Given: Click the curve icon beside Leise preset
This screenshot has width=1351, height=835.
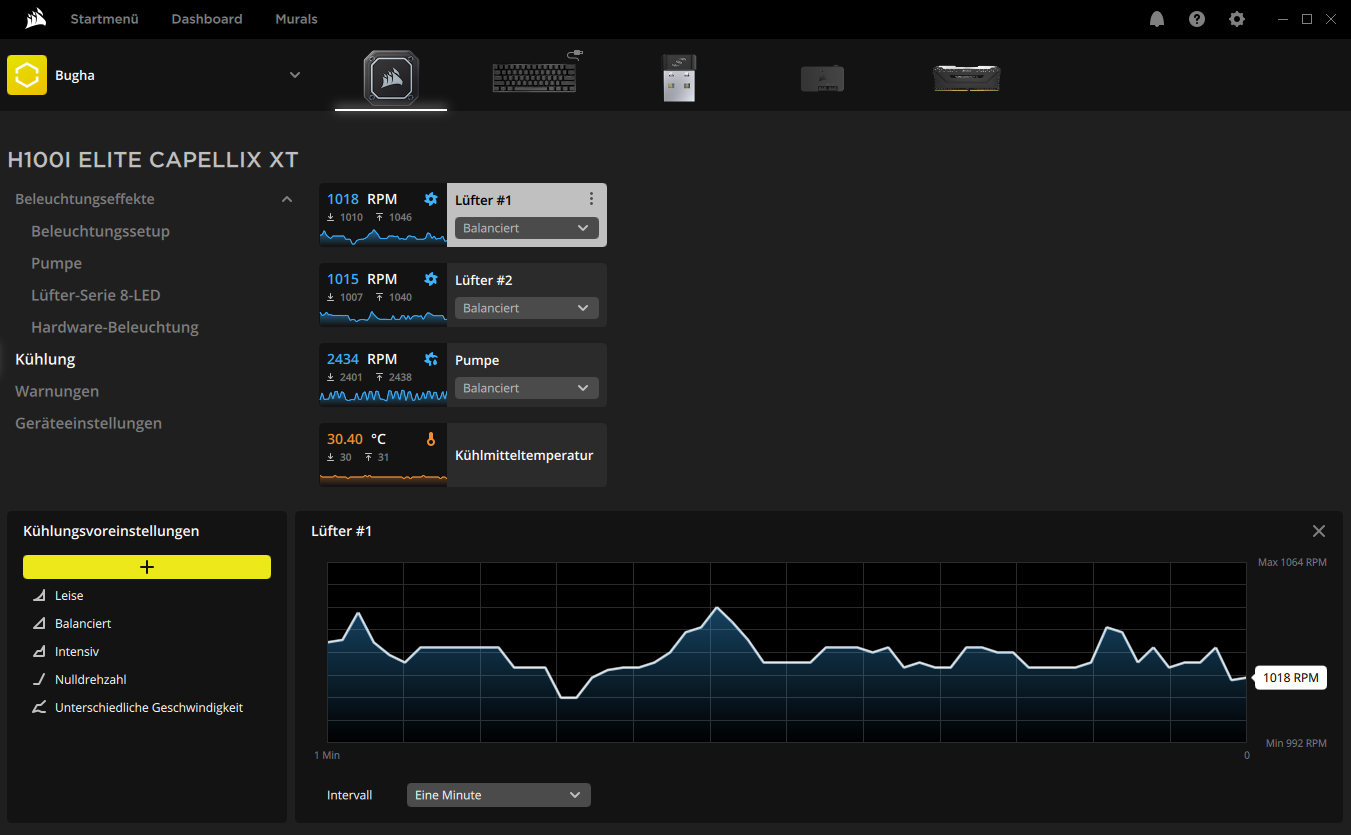Looking at the screenshot, I should [x=39, y=595].
